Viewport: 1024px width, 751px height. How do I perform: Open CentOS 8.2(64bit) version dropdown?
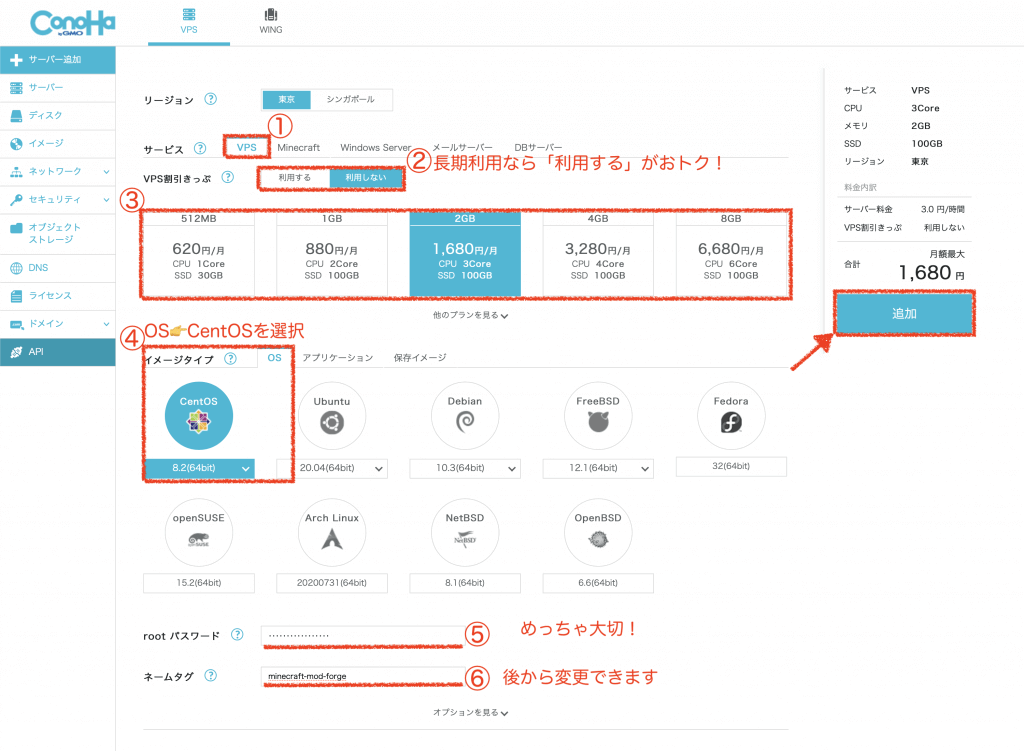(x=199, y=468)
